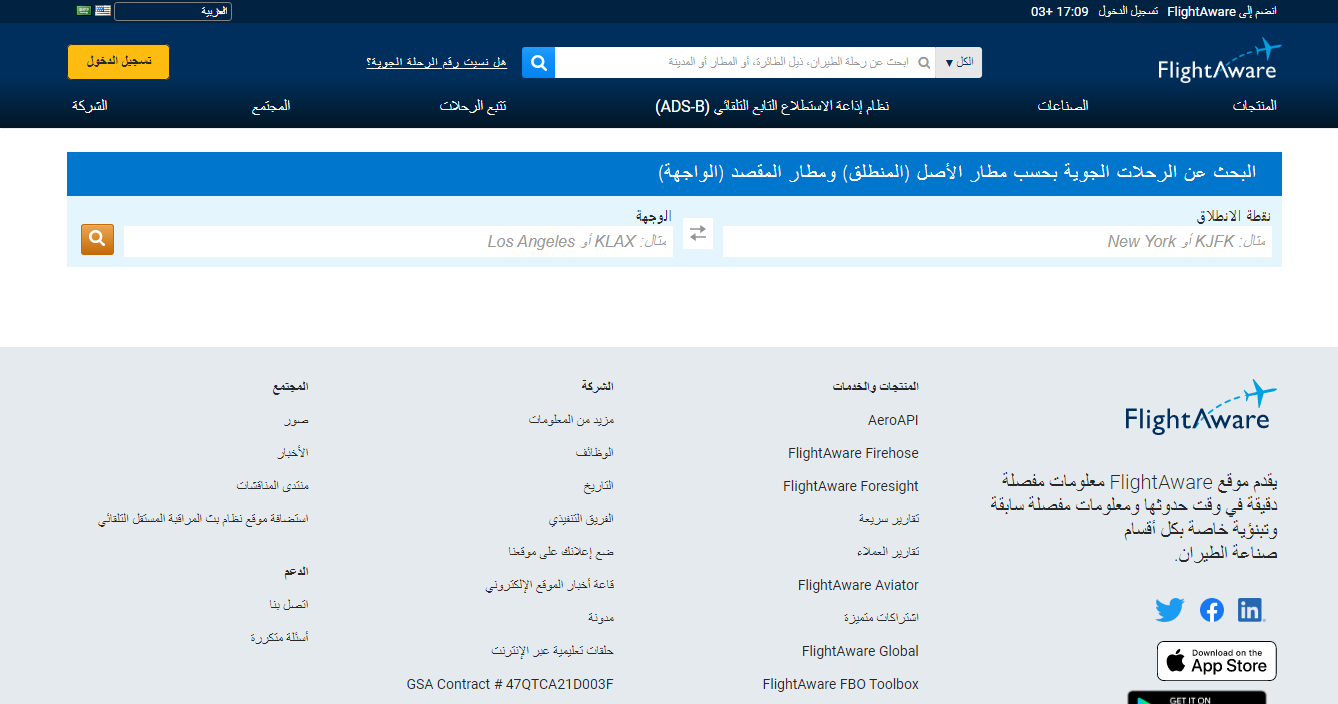The image size is (1338, 704).
Task: Click the origin field with KJFK example
Action: (x=997, y=241)
